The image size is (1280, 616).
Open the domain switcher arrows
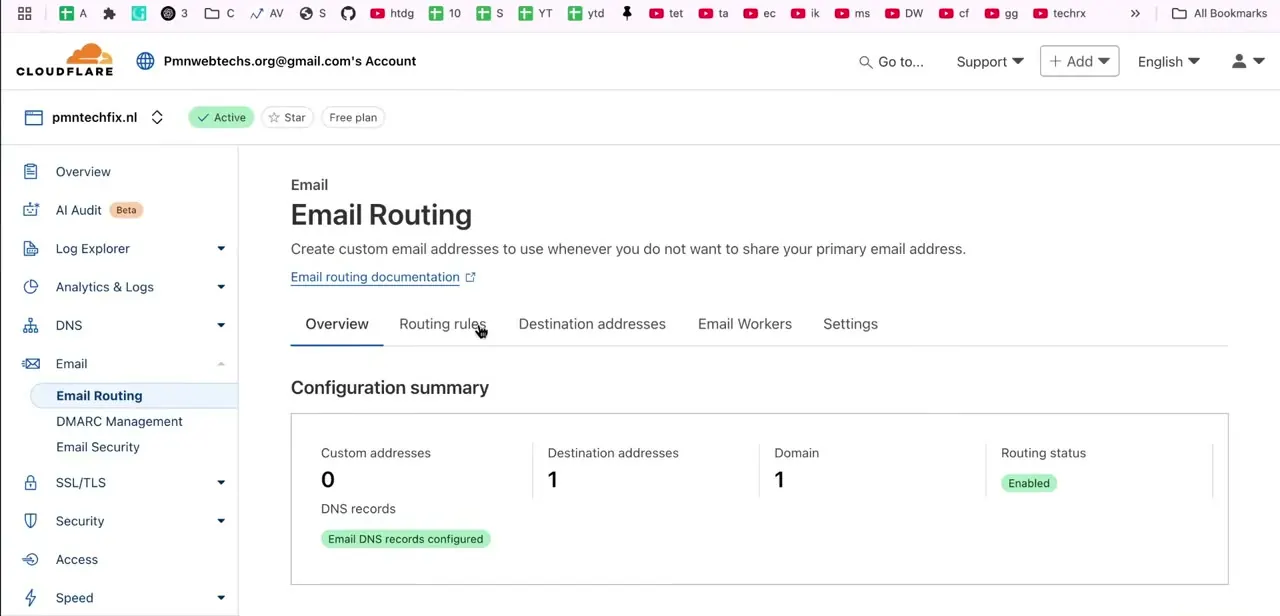click(x=157, y=117)
